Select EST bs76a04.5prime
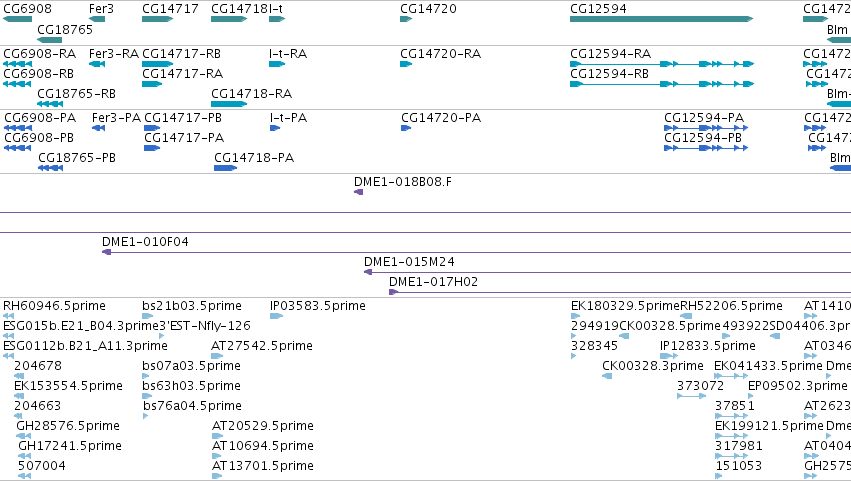 click(x=192, y=407)
